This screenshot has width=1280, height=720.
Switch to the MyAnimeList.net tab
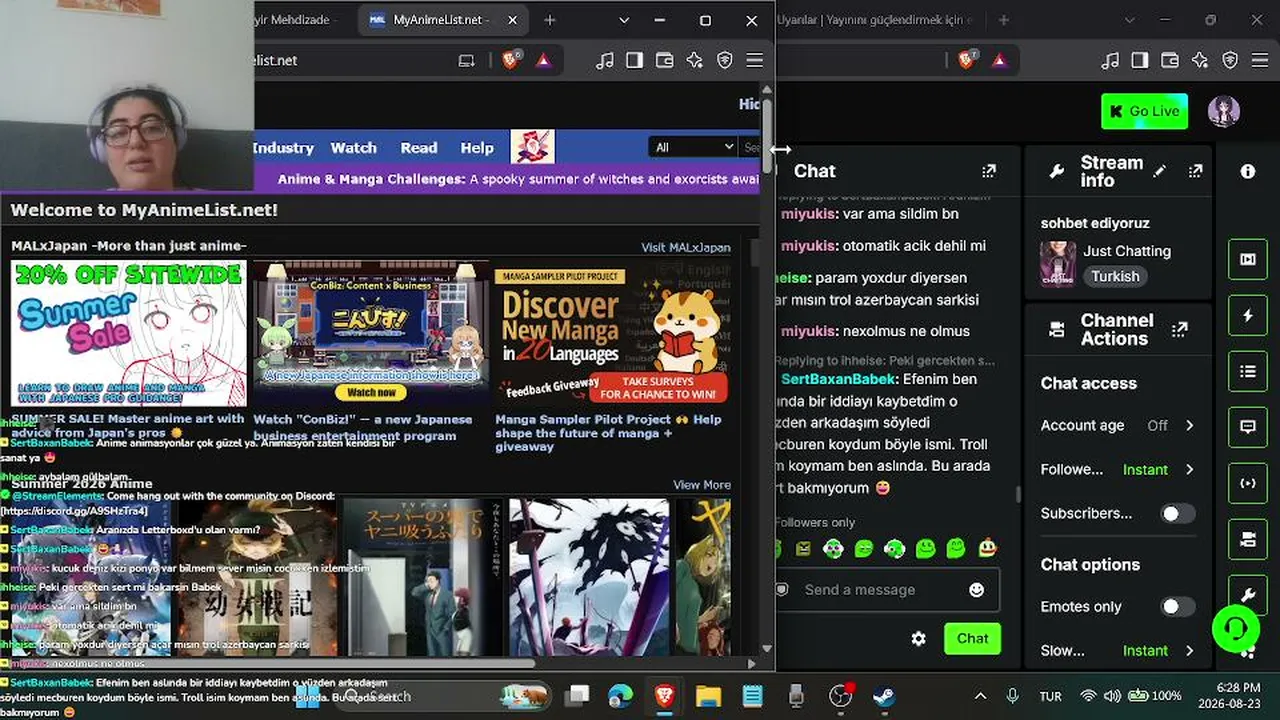point(443,20)
